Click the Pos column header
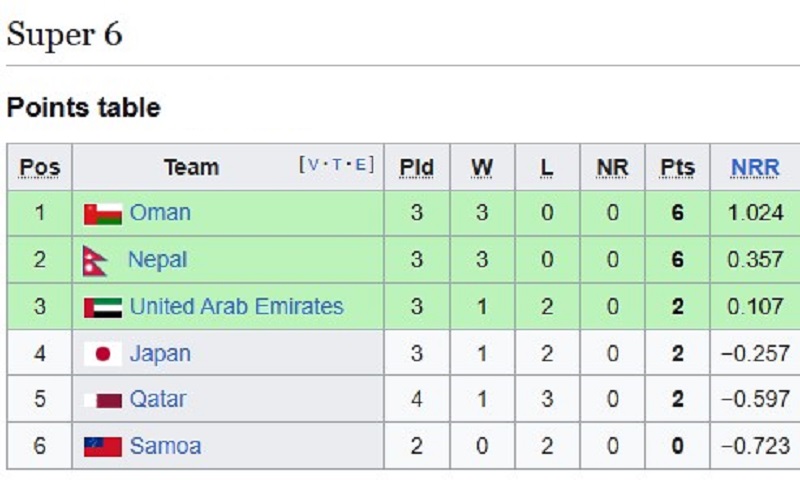Image resolution: width=800 pixels, height=486 pixels. [40, 167]
